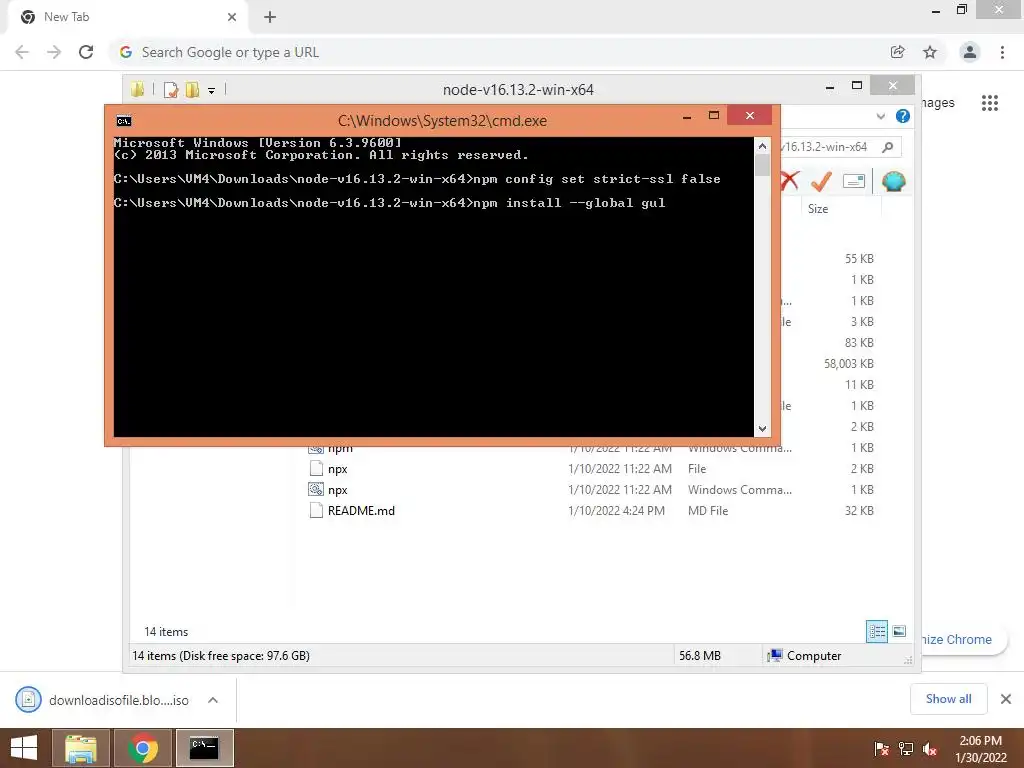Viewport: 1024px width, 768px height.
Task: Click the blue shell icon in ribbon
Action: (893, 181)
